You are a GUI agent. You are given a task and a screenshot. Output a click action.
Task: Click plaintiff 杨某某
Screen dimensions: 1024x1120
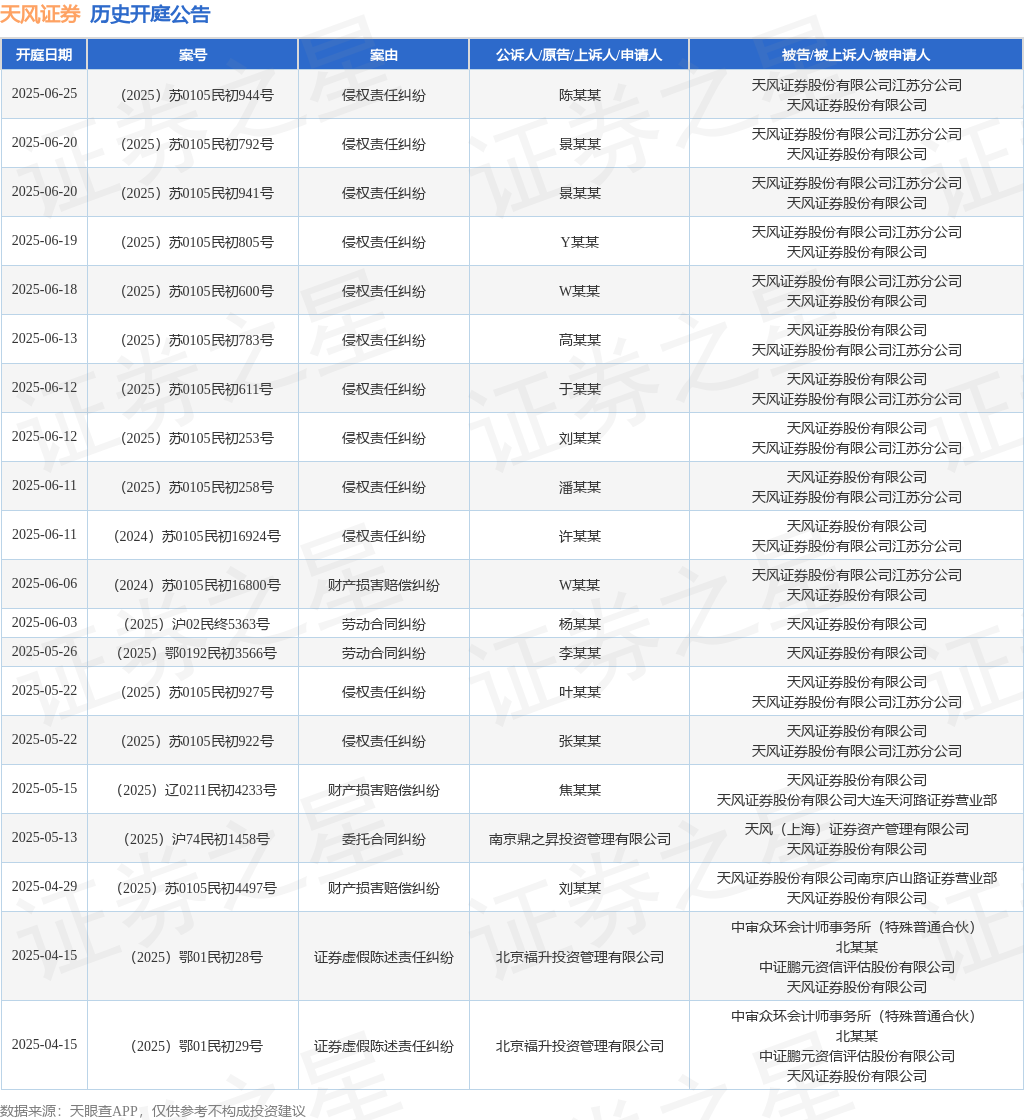coord(579,624)
